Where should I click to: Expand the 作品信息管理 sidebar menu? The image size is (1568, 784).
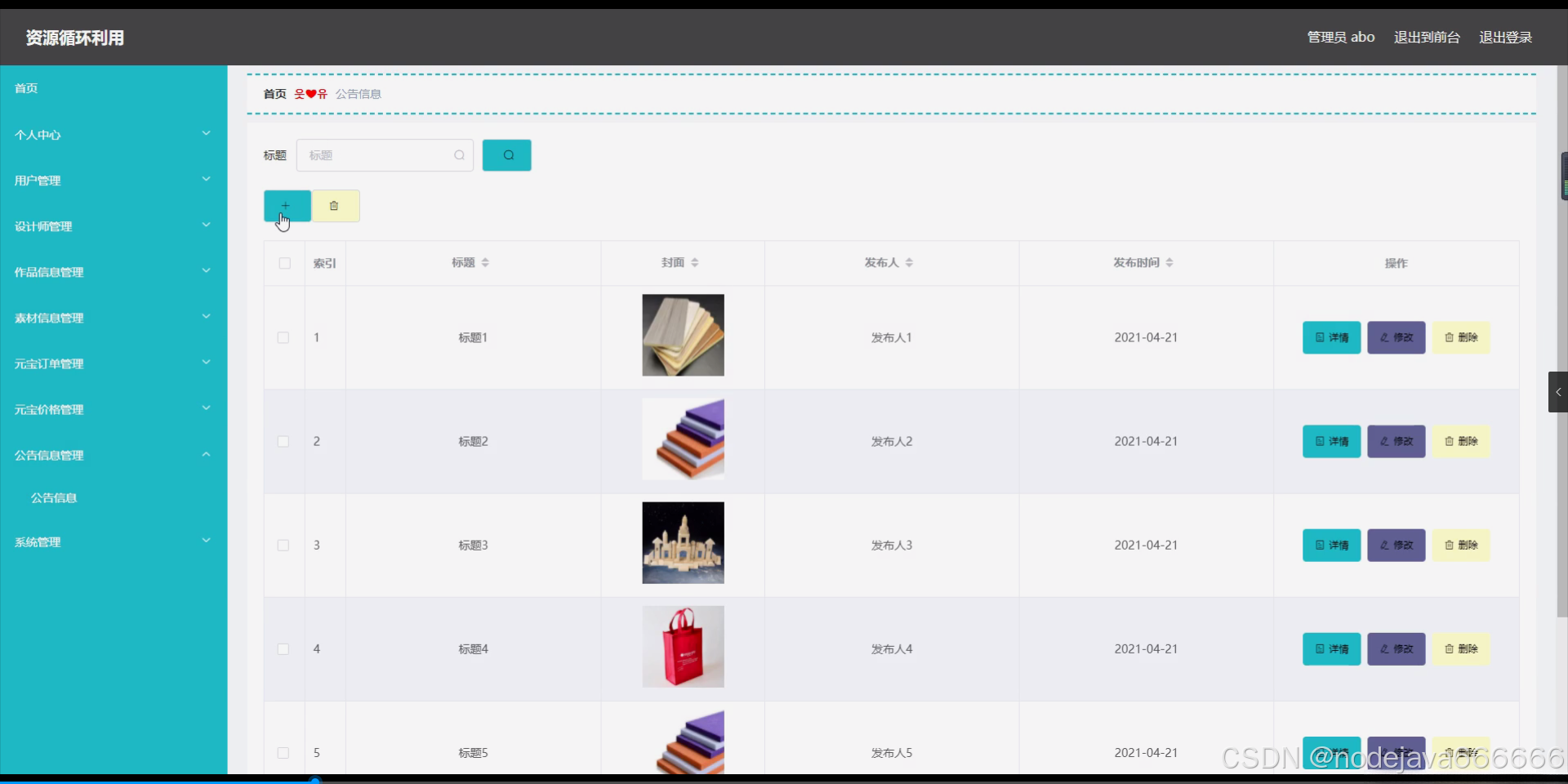[114, 272]
